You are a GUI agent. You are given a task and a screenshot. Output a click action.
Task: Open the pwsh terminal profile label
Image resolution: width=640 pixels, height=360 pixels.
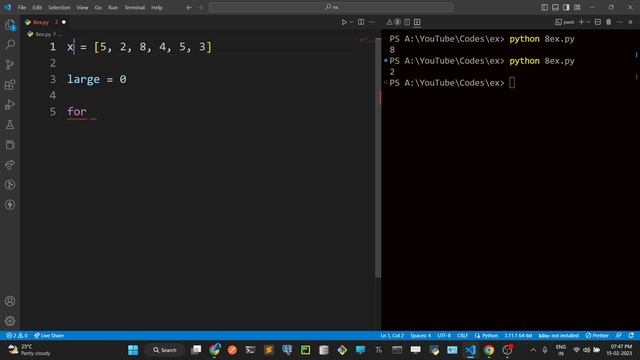tap(565, 22)
